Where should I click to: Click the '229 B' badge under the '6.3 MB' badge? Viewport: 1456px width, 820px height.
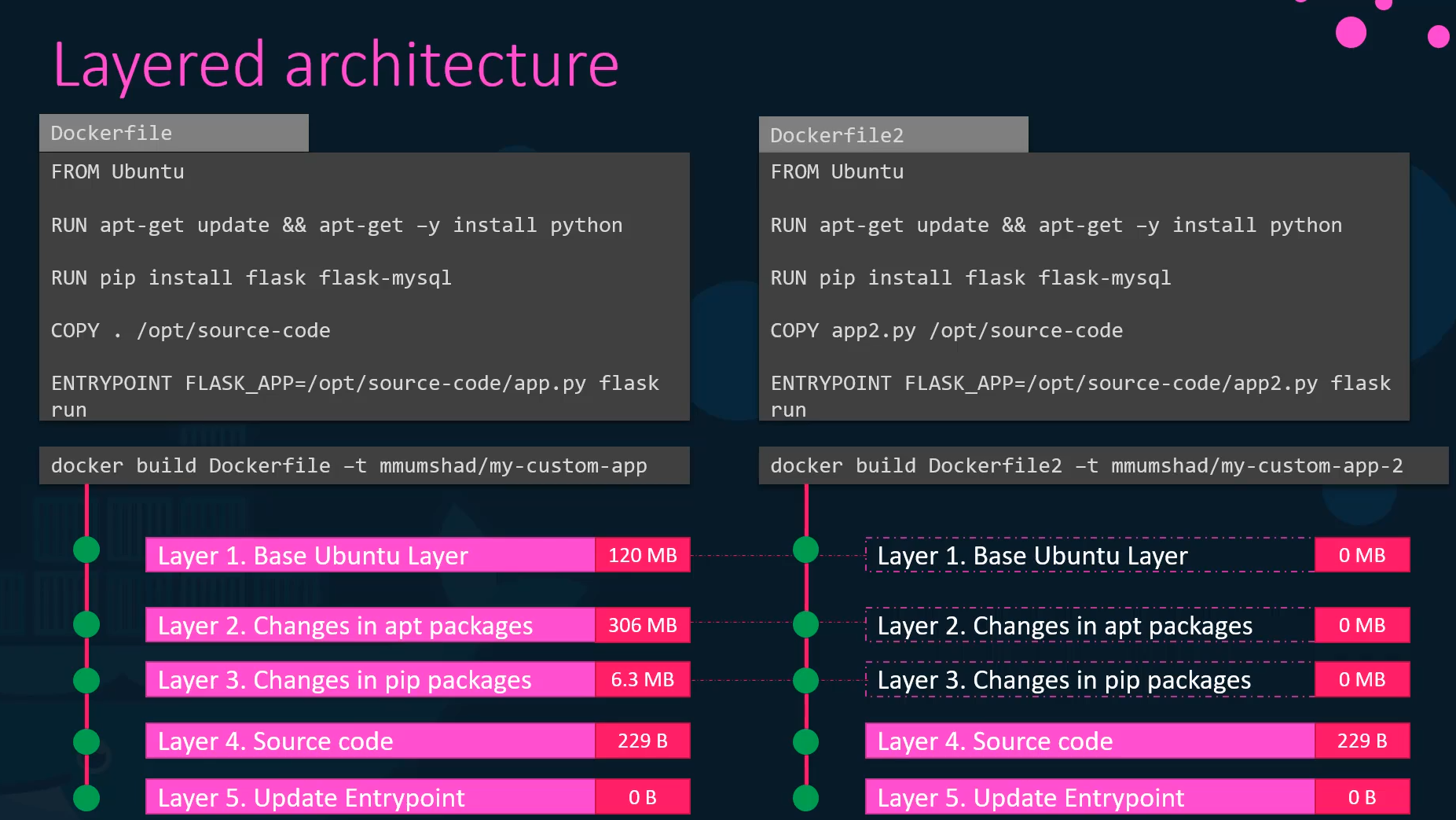point(643,741)
